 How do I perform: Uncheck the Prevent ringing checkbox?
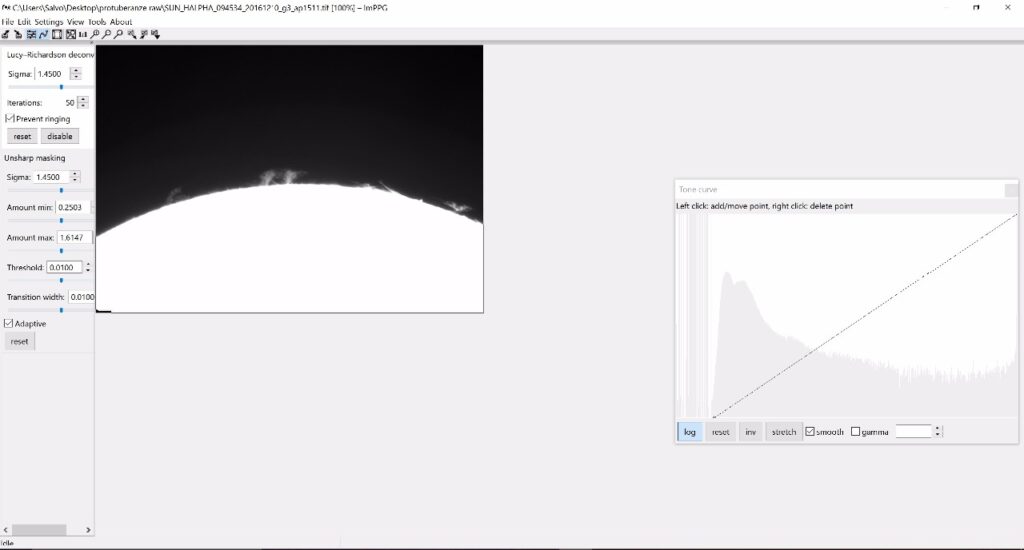click(10, 119)
